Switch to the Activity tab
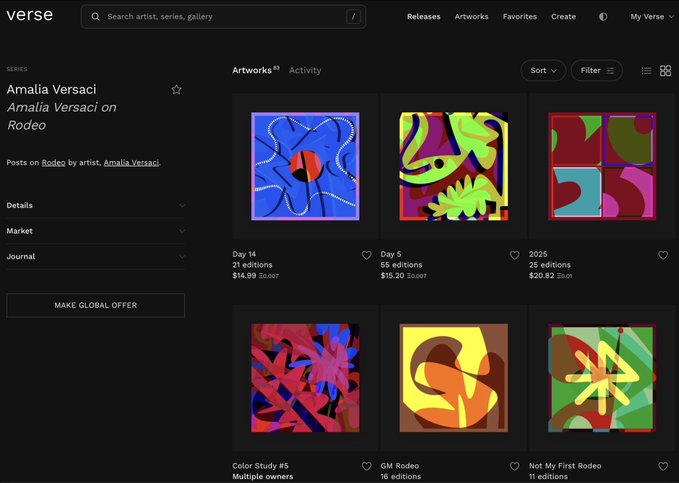The image size is (679, 483). click(x=305, y=70)
